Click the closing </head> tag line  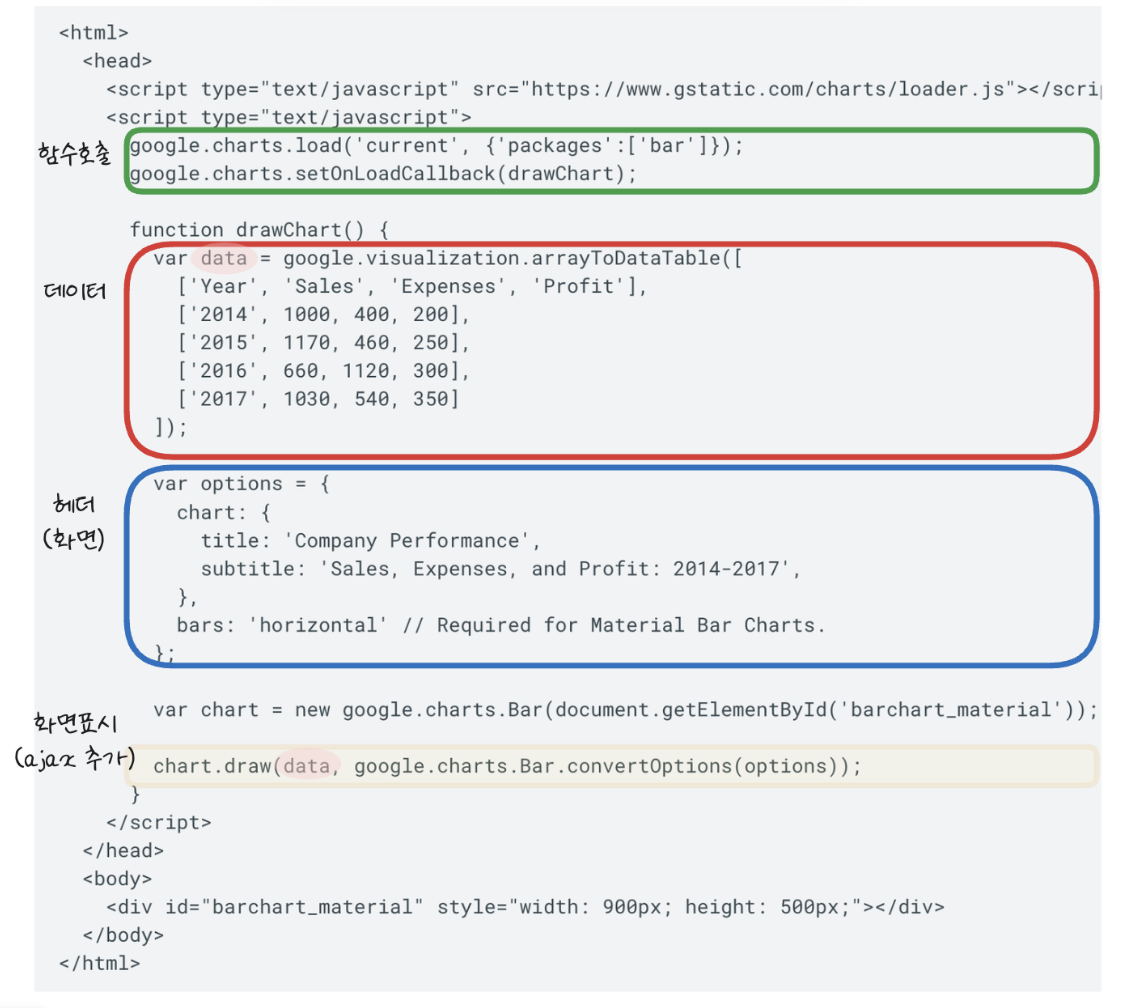[x=123, y=851]
